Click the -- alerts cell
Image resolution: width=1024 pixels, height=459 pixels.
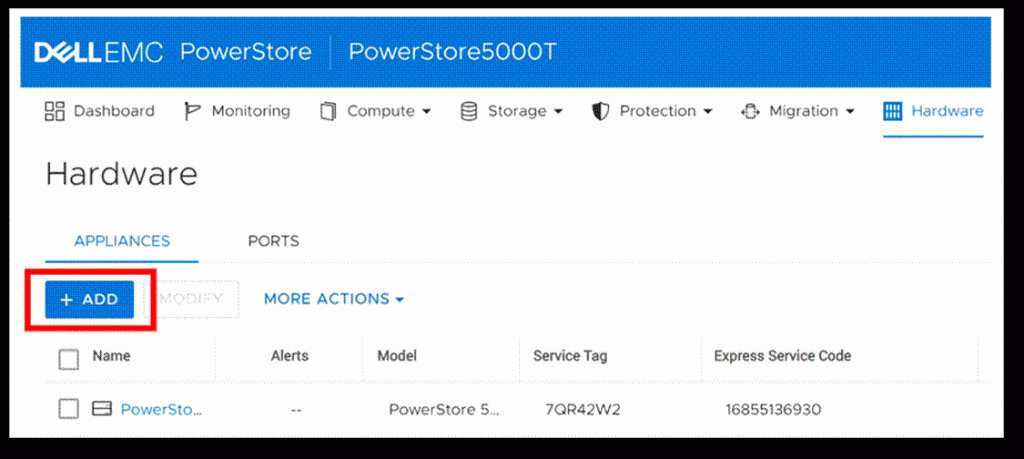[x=296, y=411]
